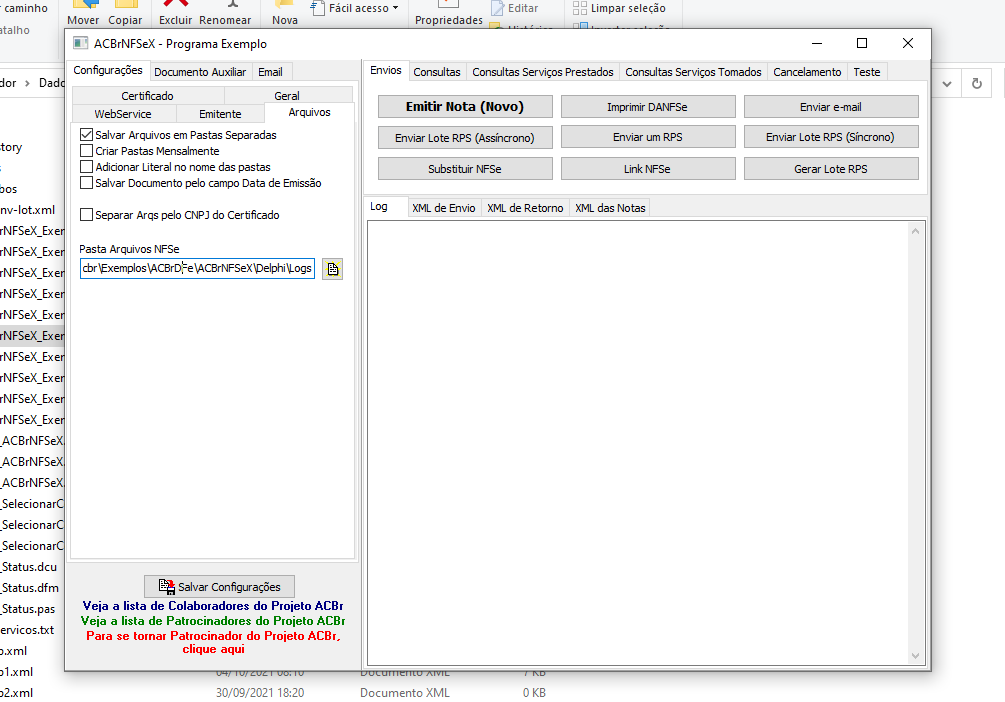1005x702 pixels.
Task: Click the Substituir NFSe button
Action: (x=465, y=169)
